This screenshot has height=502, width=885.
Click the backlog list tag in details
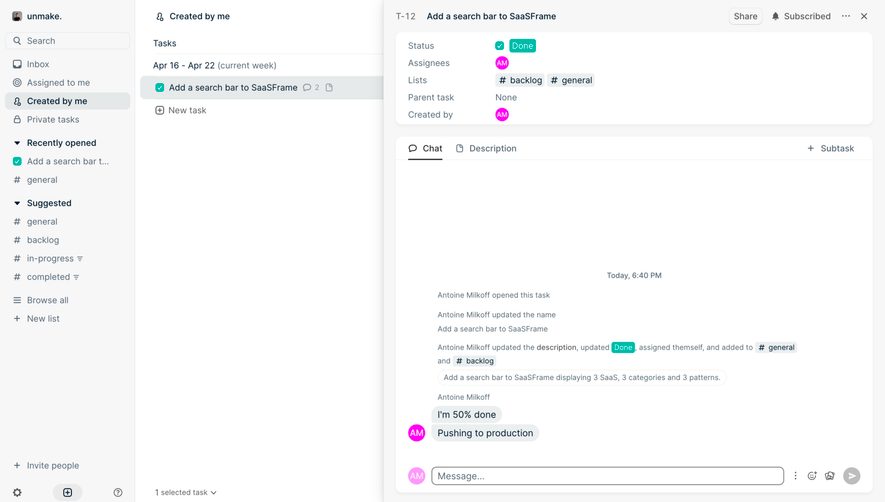tap(520, 80)
